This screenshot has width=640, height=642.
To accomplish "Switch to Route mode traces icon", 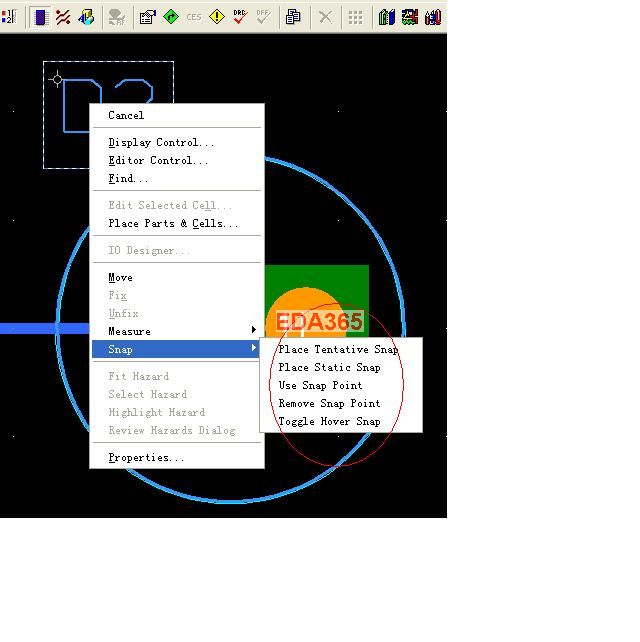I will pos(63,17).
